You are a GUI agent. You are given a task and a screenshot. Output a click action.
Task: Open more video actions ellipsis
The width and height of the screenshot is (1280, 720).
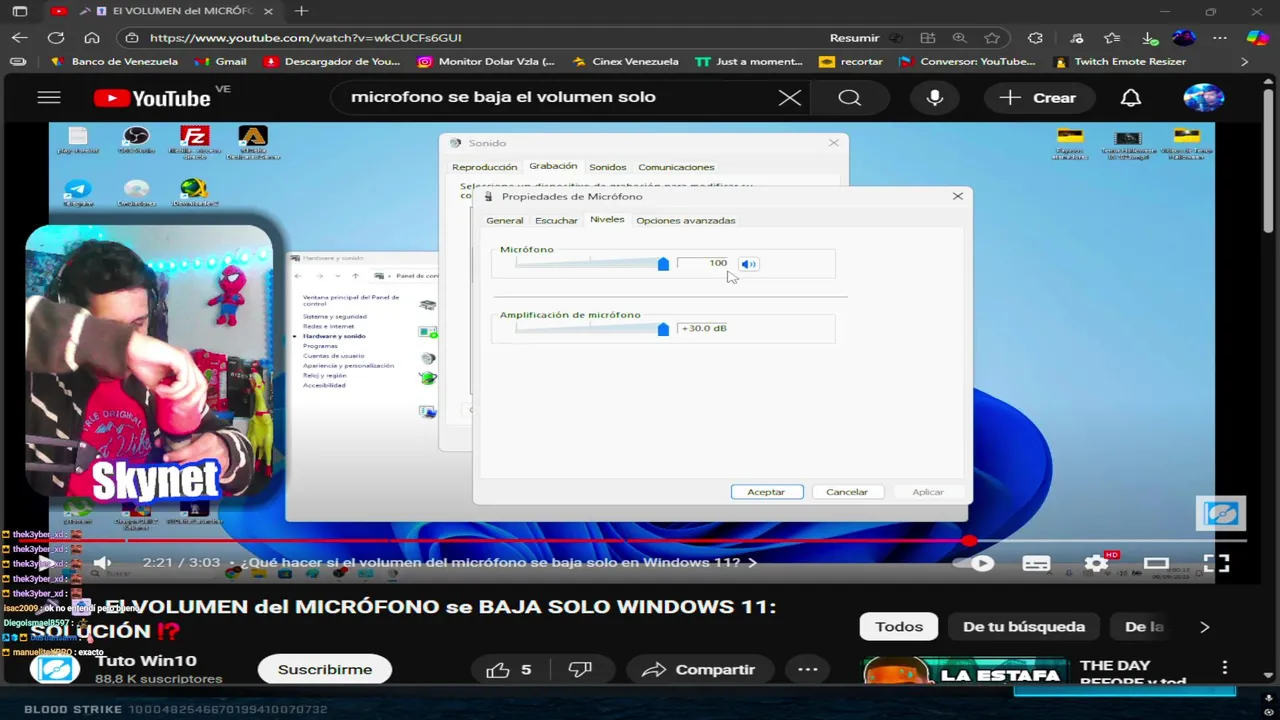click(x=807, y=669)
